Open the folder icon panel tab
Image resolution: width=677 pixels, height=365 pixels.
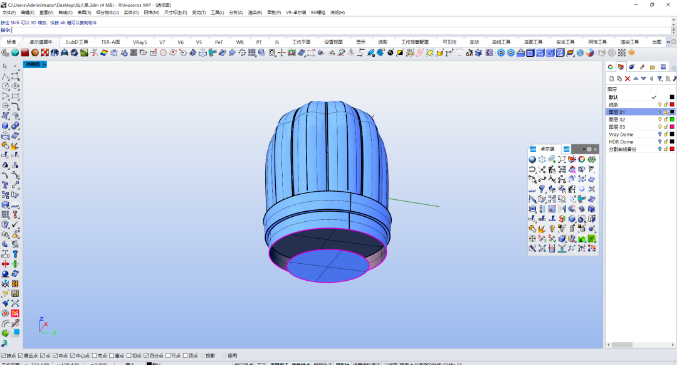tap(652, 67)
